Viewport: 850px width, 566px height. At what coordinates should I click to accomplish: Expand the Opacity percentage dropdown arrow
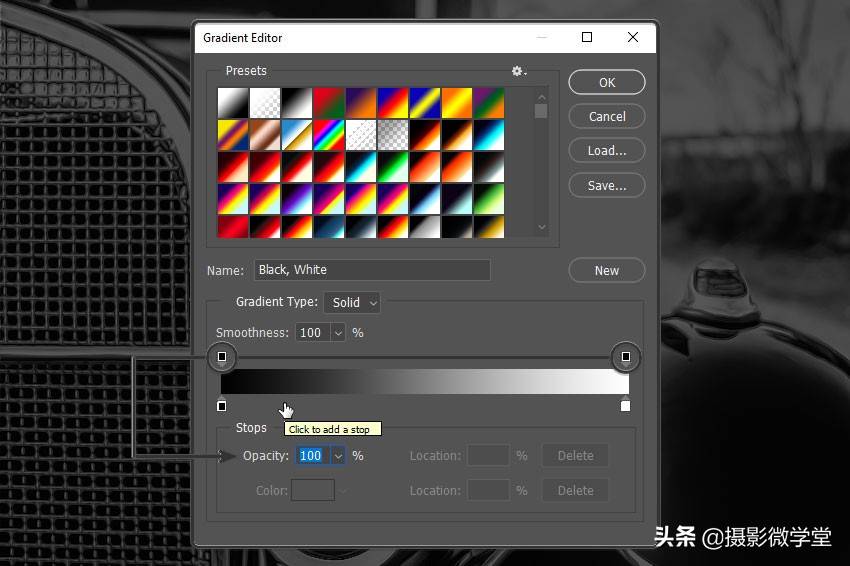pos(338,456)
